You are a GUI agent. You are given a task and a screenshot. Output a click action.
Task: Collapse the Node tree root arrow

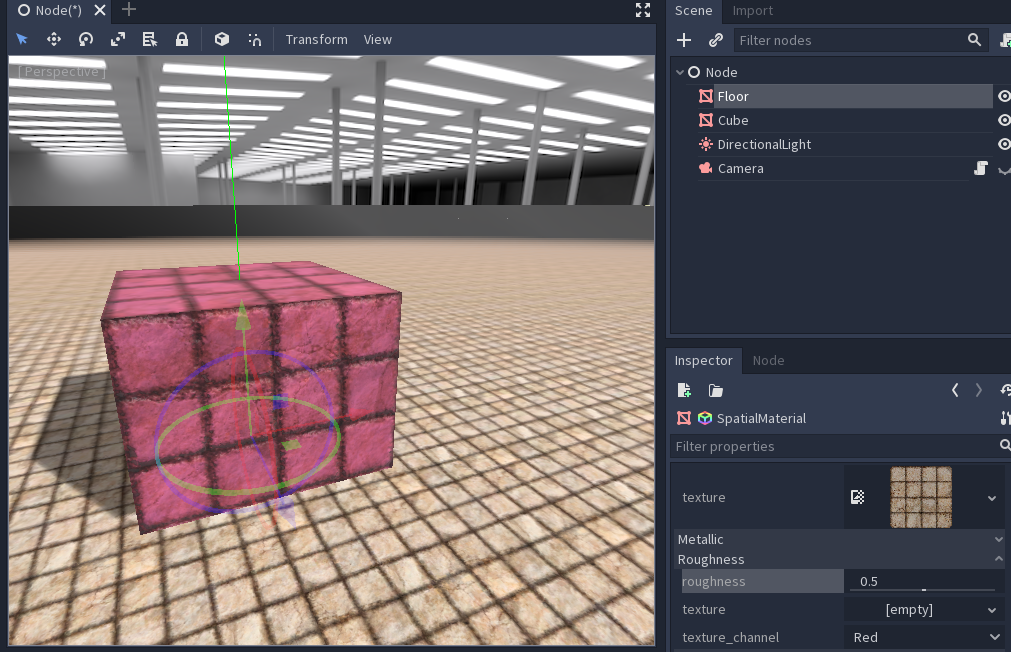680,72
